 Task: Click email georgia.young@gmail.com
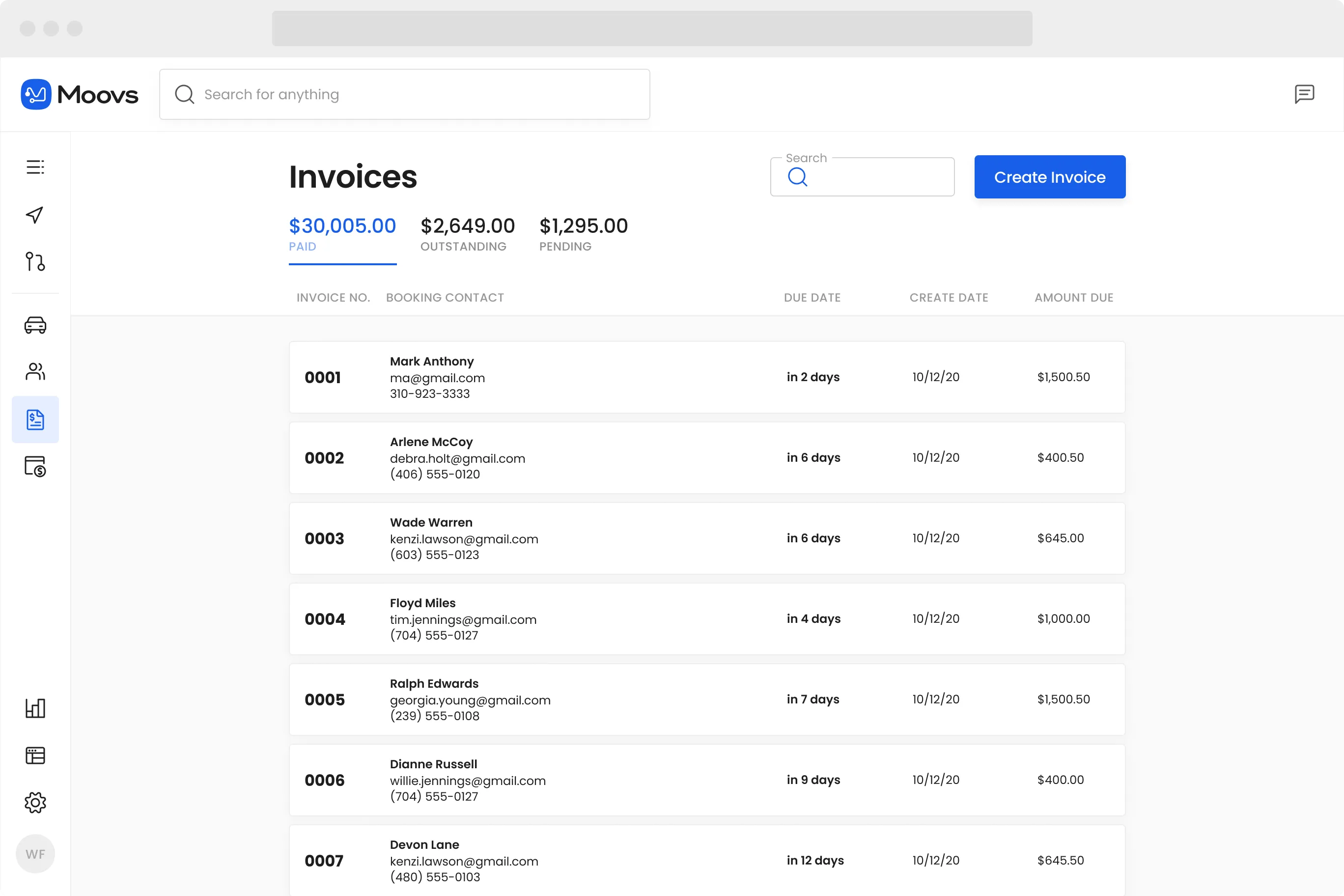click(470, 700)
